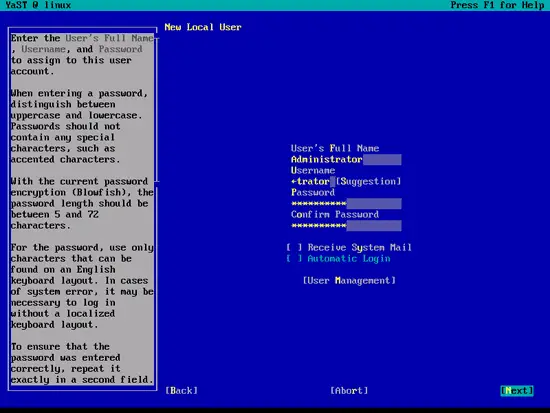Focus the Username input field

[x=313, y=181]
